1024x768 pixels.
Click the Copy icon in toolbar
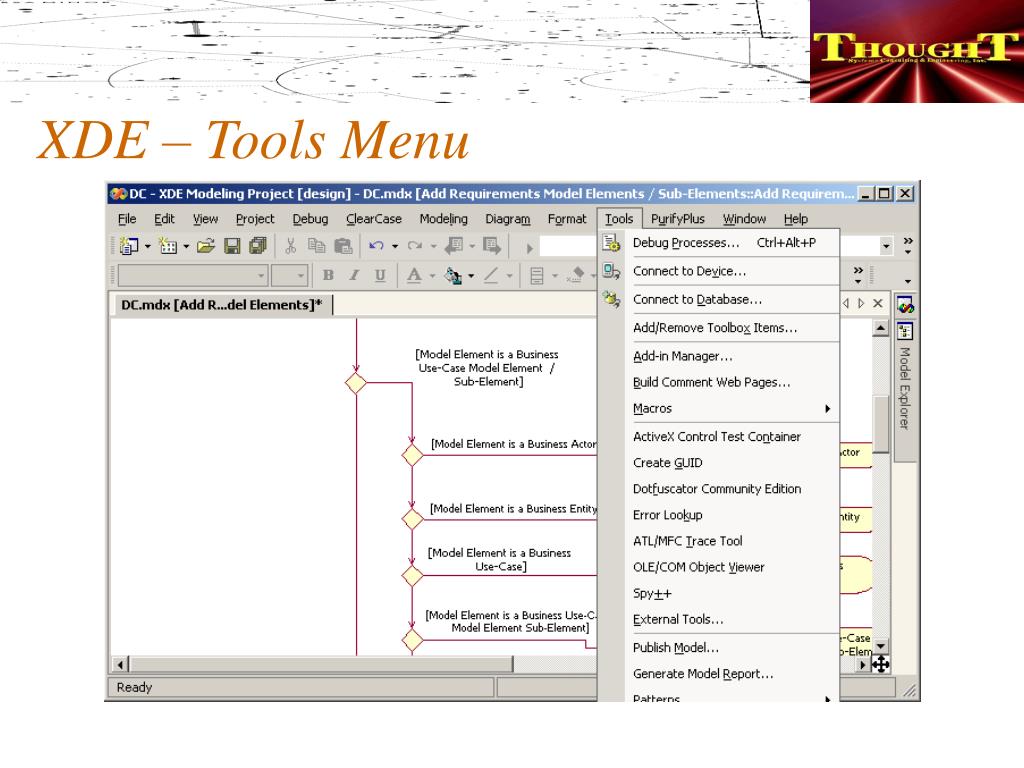317,246
